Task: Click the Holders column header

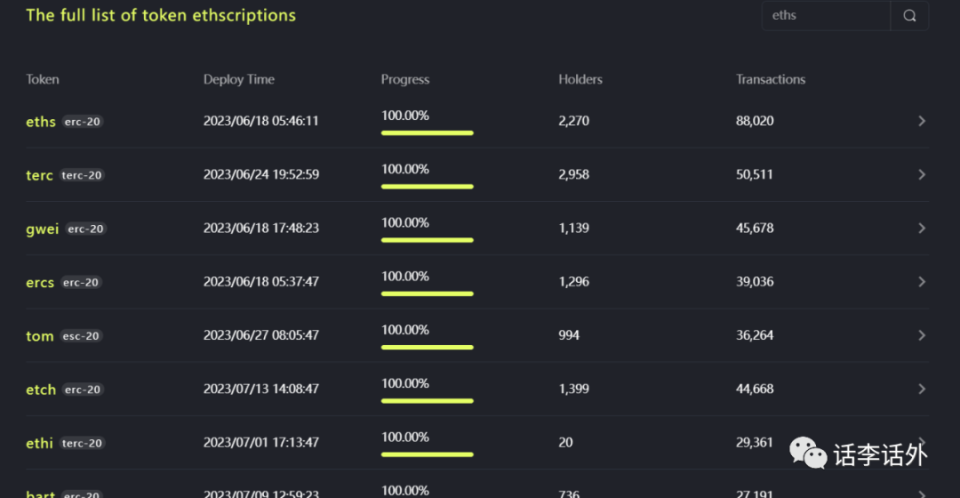Action: (580, 80)
